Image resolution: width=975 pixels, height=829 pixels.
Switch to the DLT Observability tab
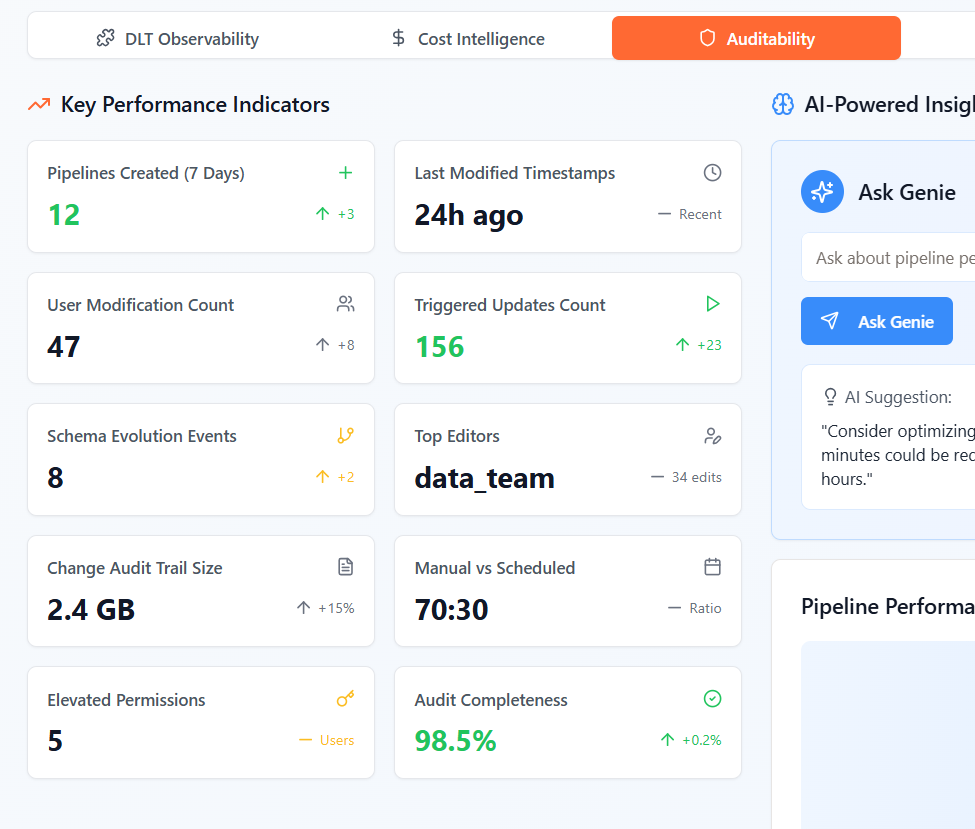pos(176,38)
